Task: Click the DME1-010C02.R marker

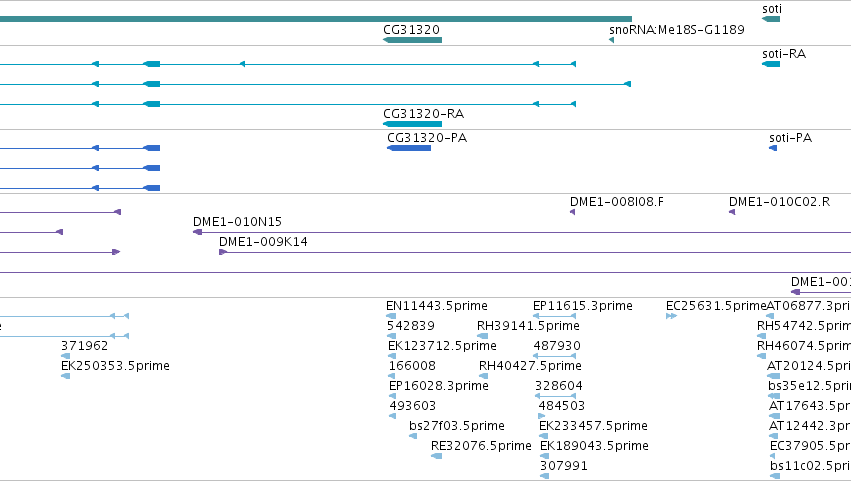Action: tap(732, 212)
